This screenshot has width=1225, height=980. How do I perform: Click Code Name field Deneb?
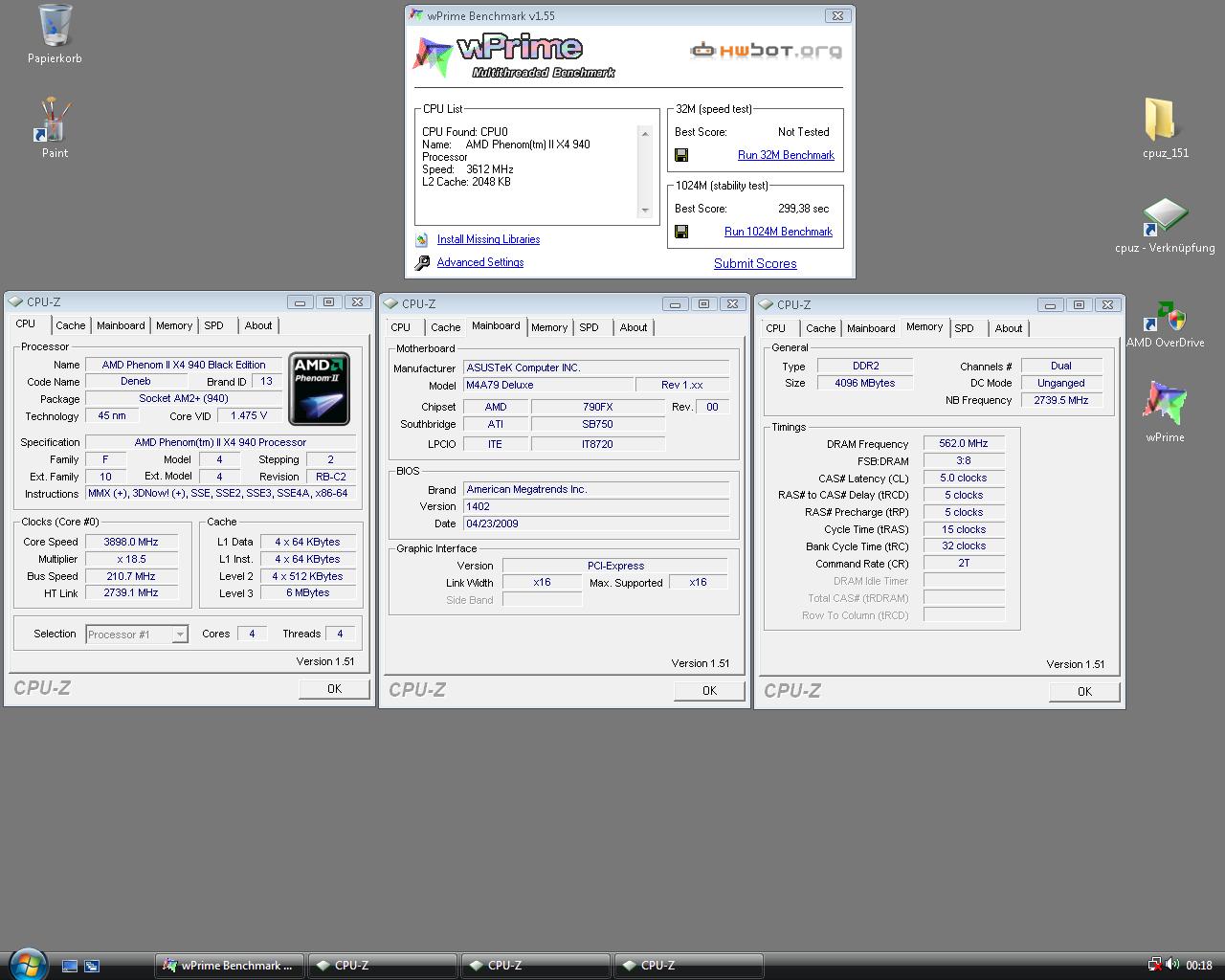click(136, 381)
